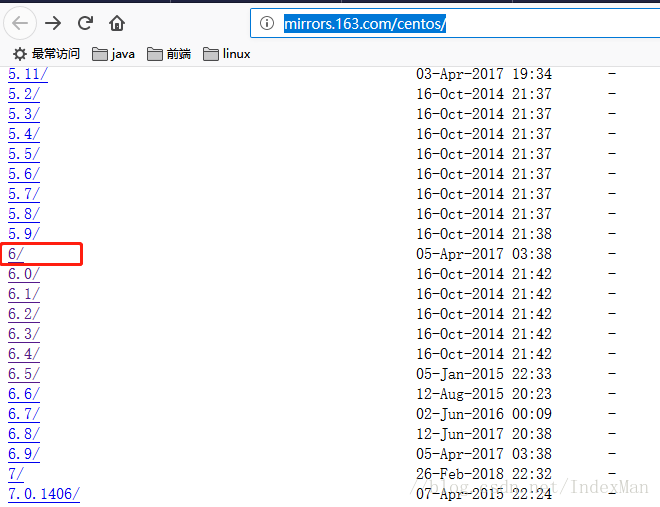The height and width of the screenshot is (507, 660).
Task: Reload the current page
Action: [85, 23]
